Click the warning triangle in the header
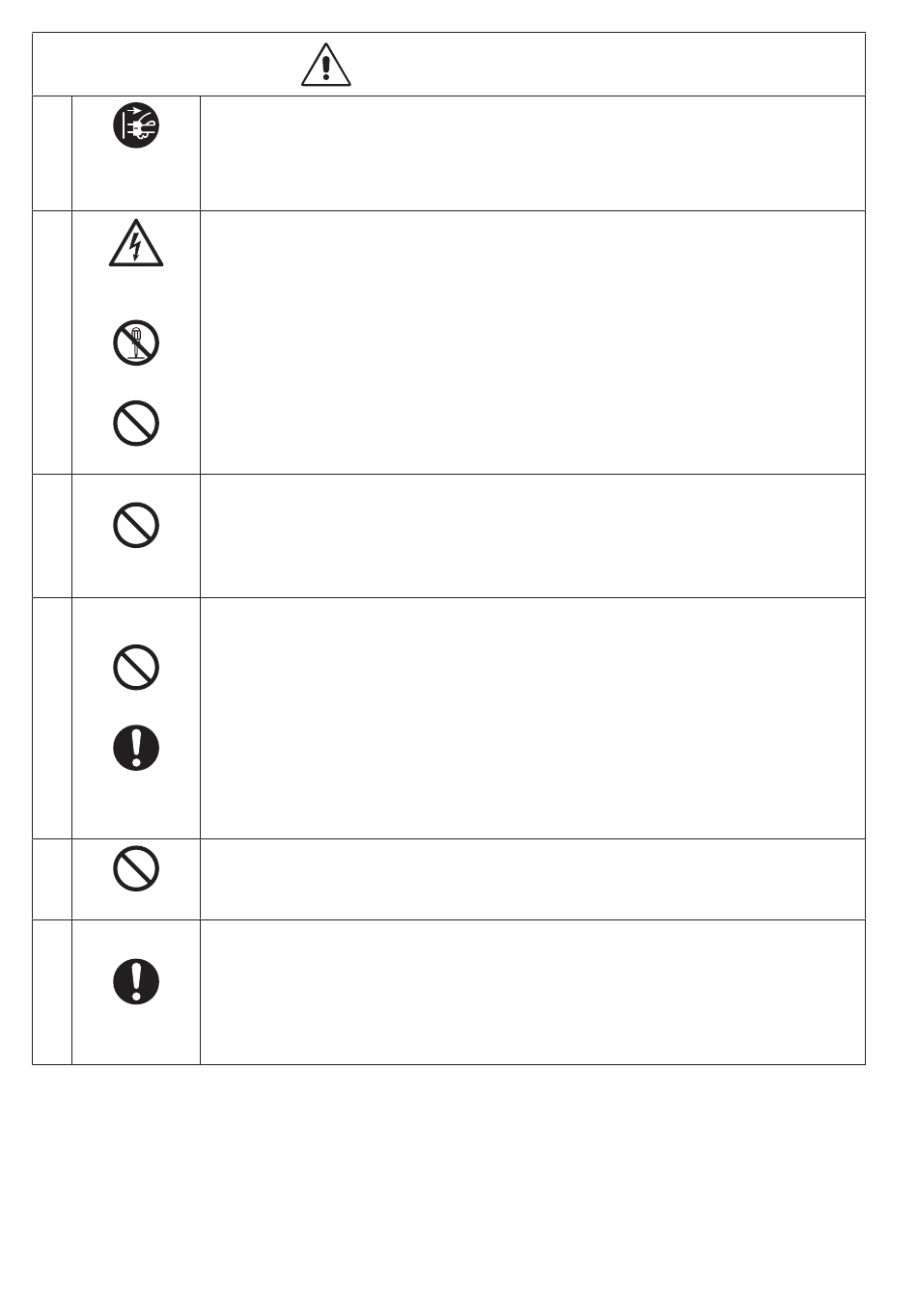Screen dimensions: 917x1316 pos(325,65)
